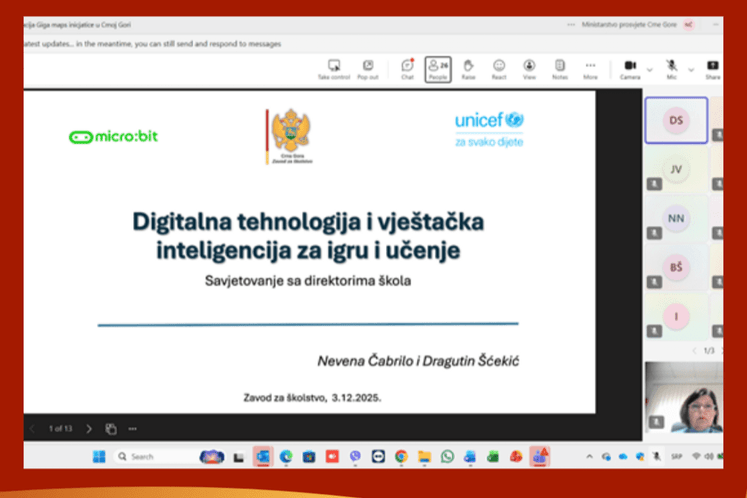Select the DS participant tile
This screenshot has height=498, width=747.
(676, 120)
